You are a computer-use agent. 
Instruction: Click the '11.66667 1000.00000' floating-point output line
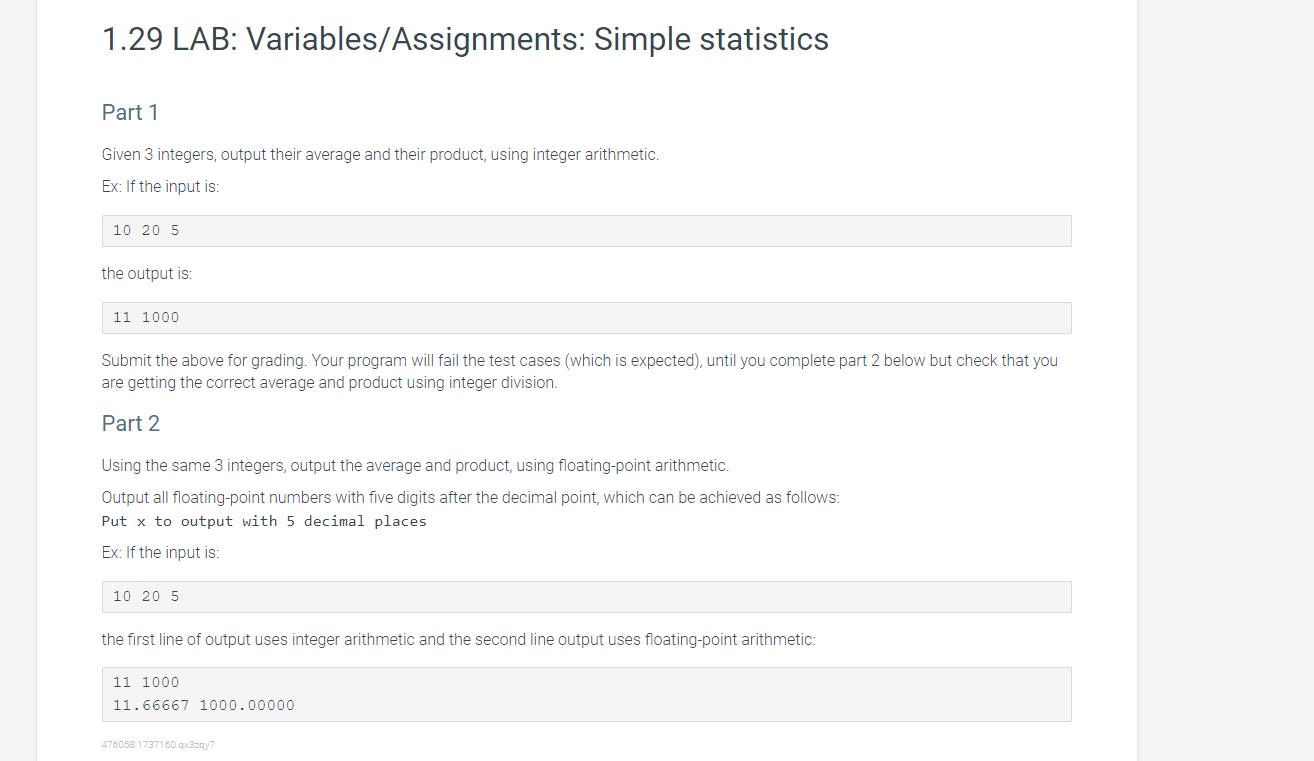point(204,706)
